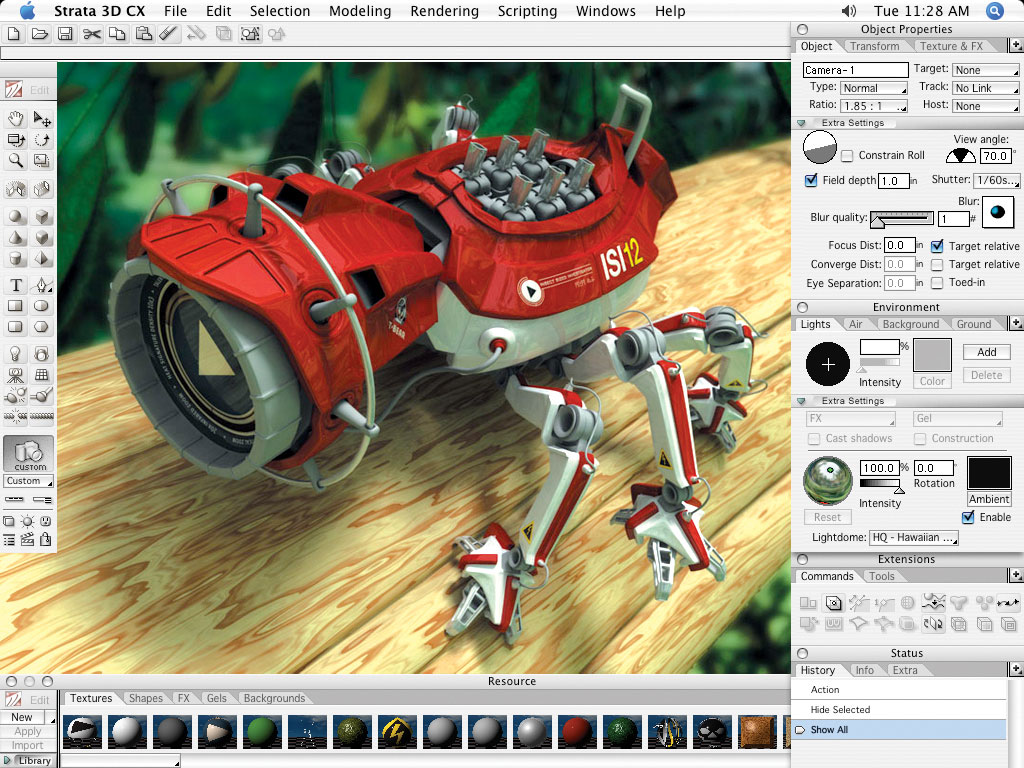Uncheck the Field depth checkbox

(x=811, y=181)
